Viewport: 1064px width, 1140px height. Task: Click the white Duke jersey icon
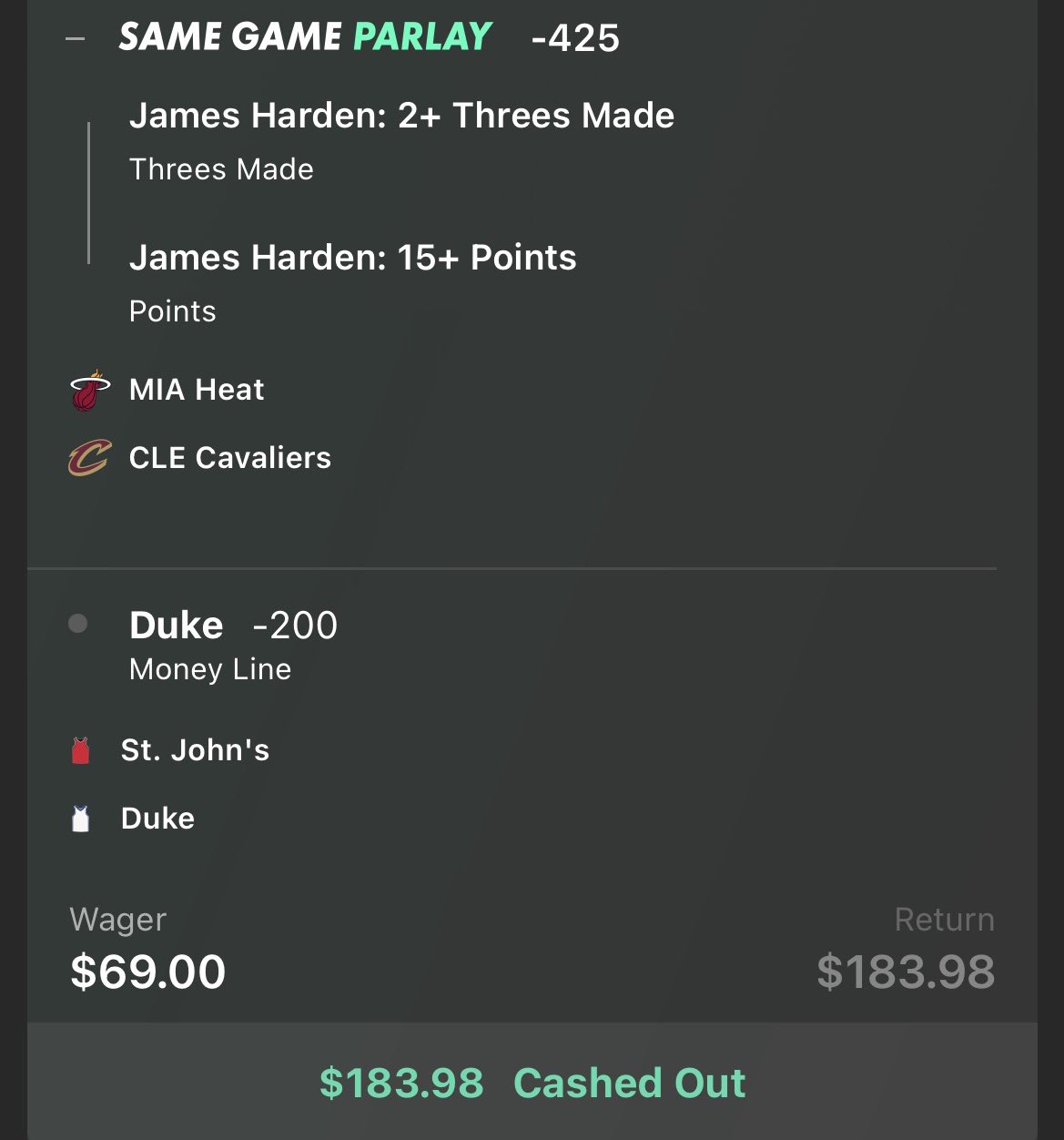(x=81, y=819)
